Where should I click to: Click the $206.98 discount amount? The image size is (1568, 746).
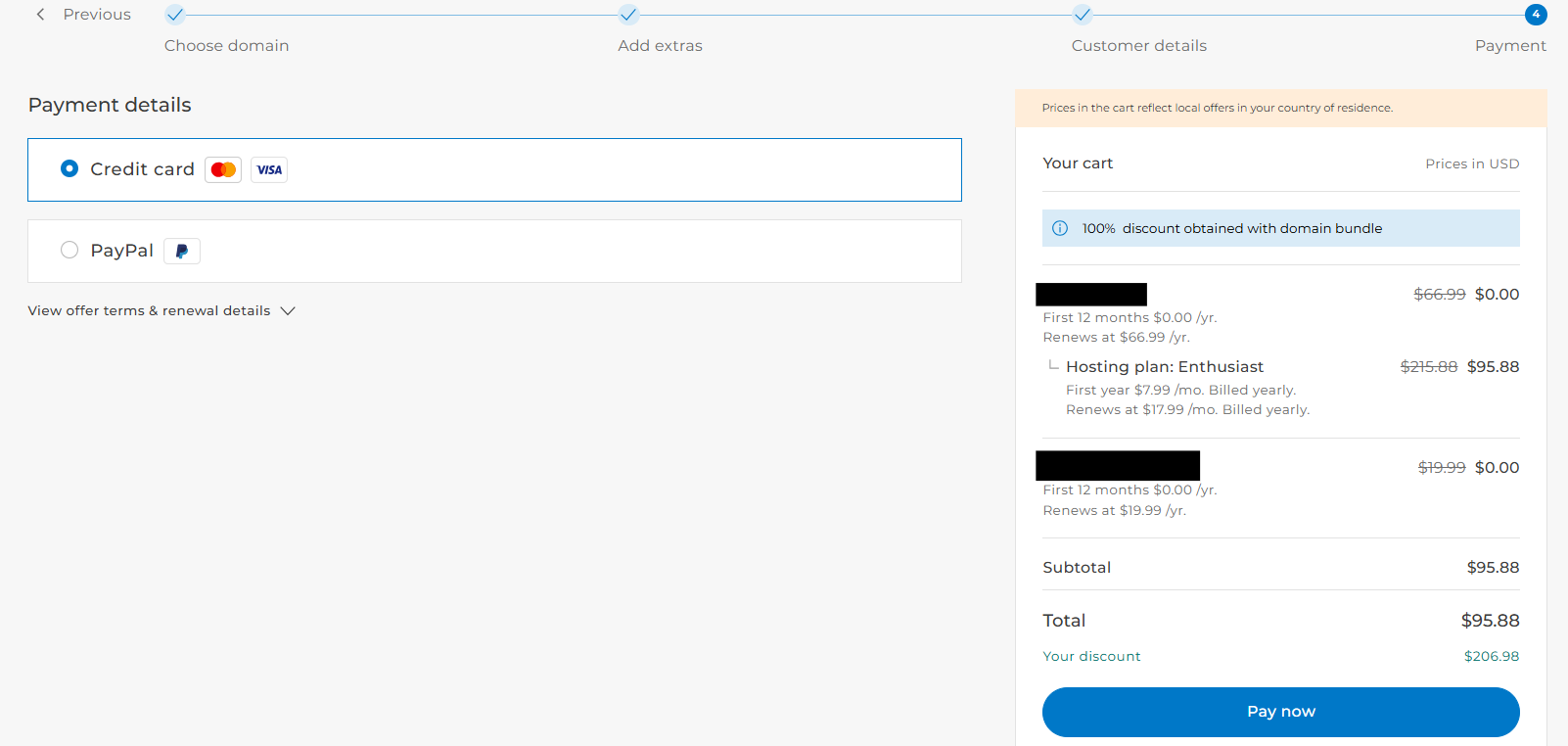click(x=1492, y=656)
